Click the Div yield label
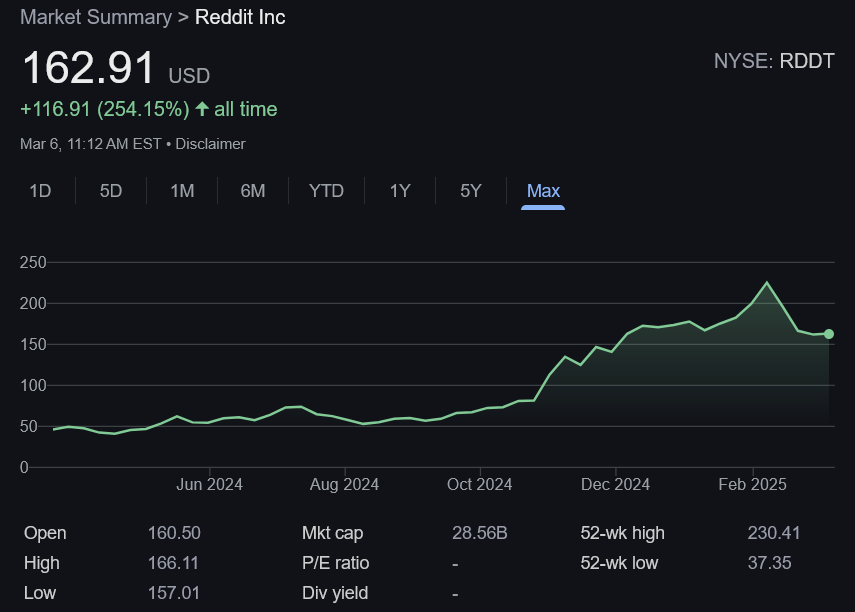 tap(335, 593)
